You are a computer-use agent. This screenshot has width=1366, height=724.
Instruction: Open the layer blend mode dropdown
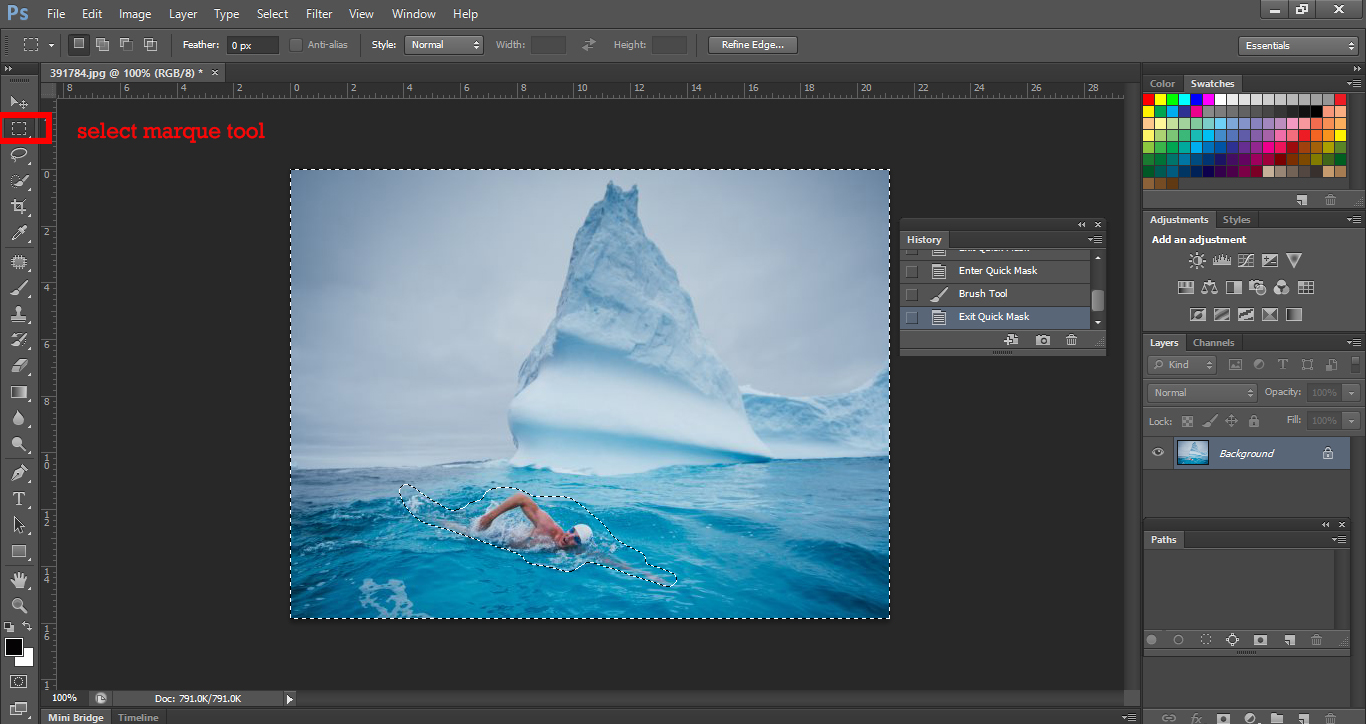point(1202,393)
